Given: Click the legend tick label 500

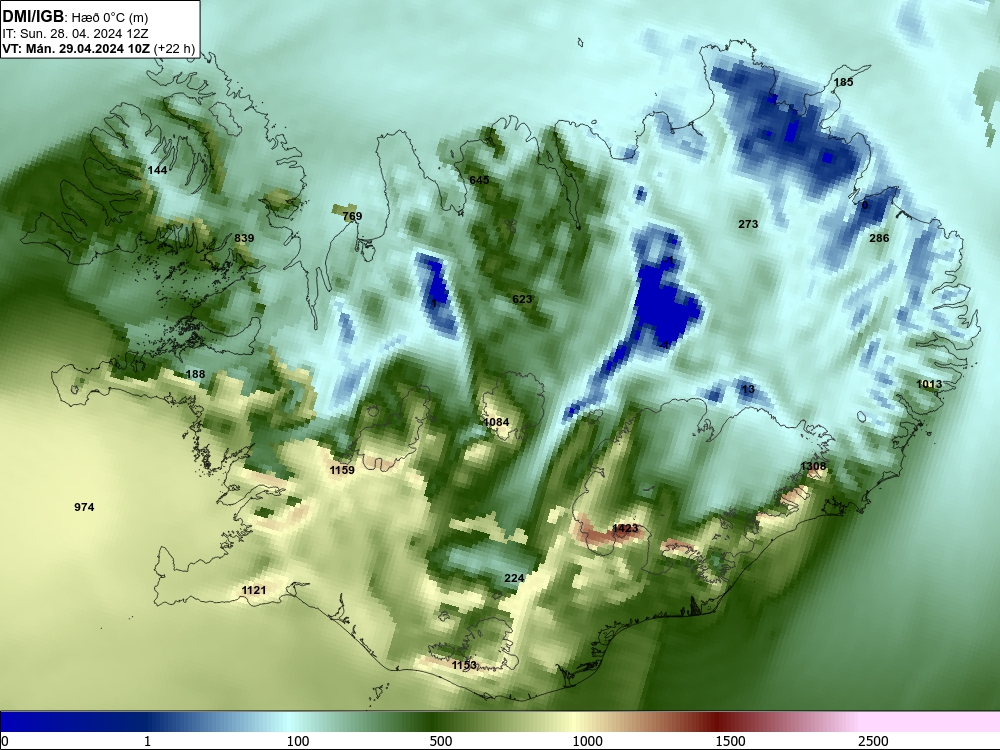Looking at the screenshot, I should [x=441, y=741].
